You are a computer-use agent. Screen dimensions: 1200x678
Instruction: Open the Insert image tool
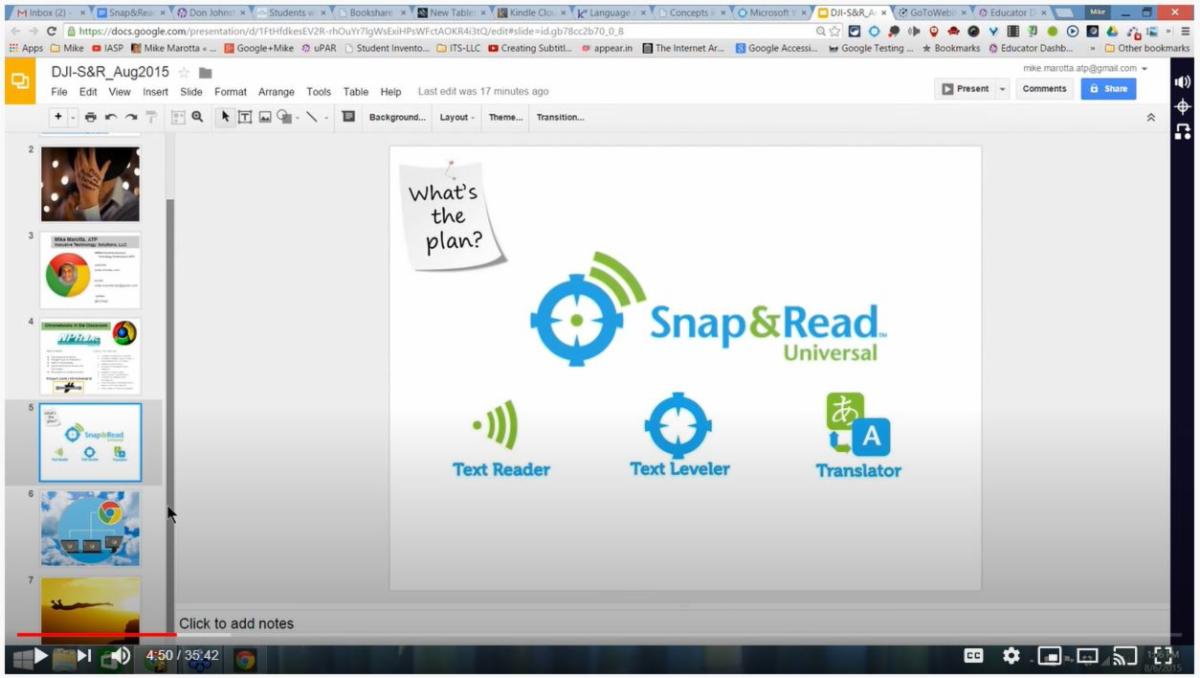(x=264, y=117)
